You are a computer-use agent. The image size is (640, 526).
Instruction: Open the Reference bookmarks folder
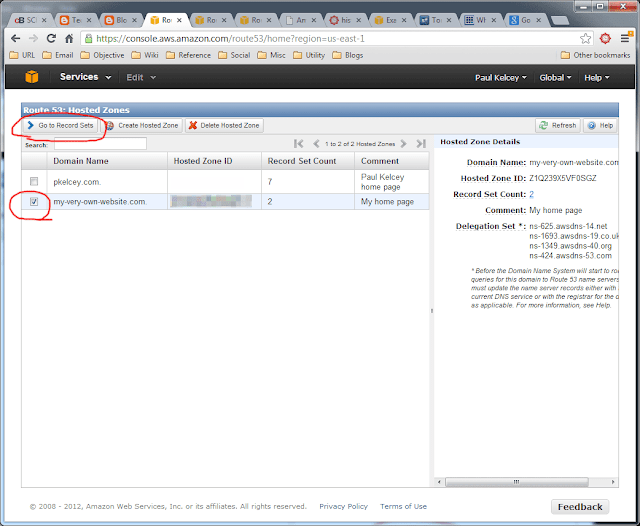click(x=189, y=55)
